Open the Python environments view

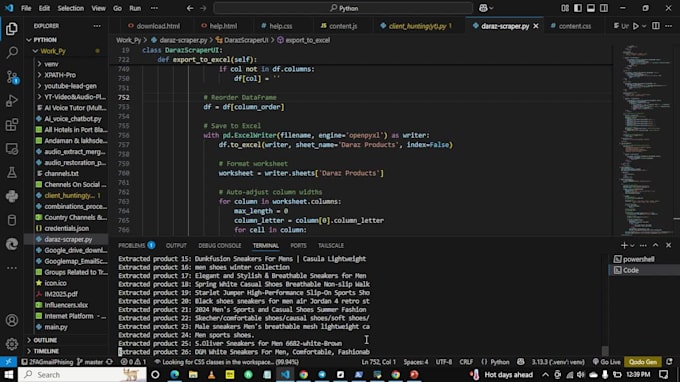[12, 196]
